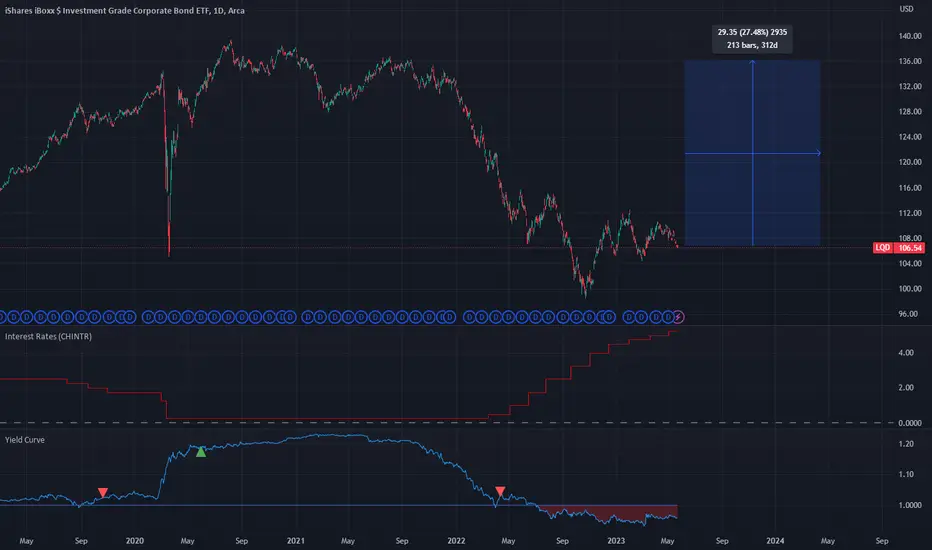932x550 pixels.
Task: Click the 2023 time axis label
Action: point(616,541)
